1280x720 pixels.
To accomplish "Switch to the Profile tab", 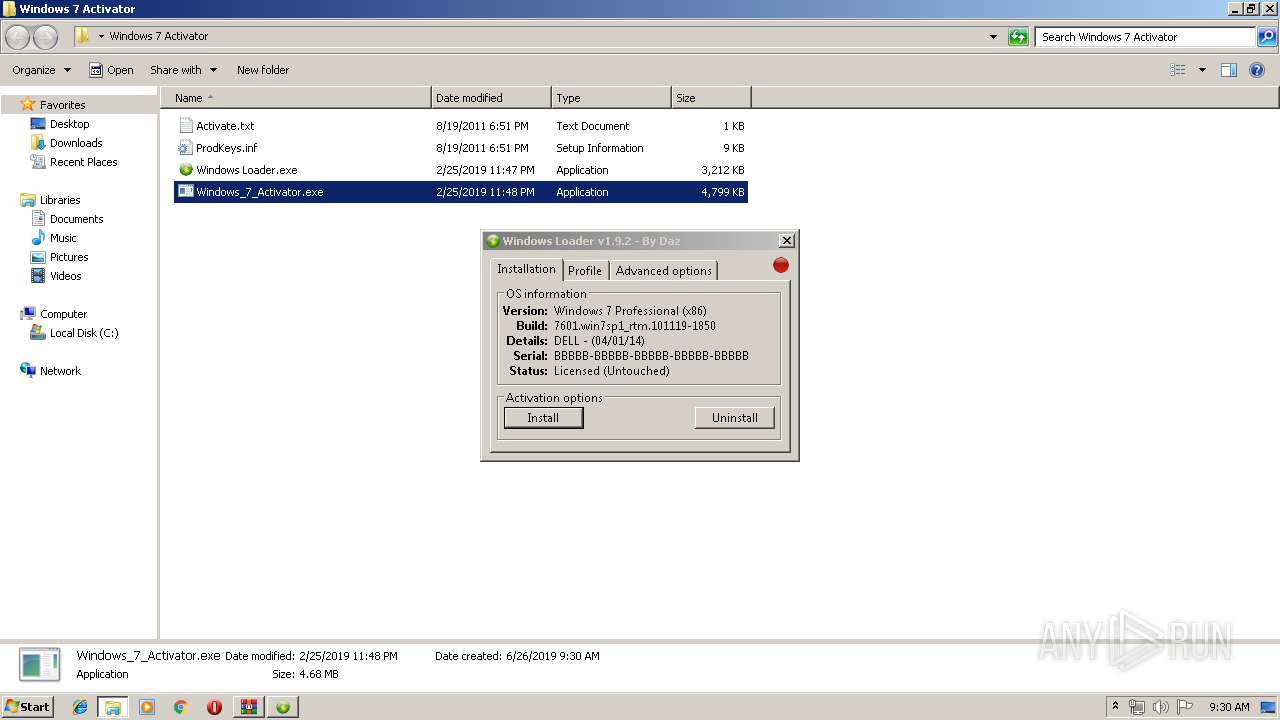I will 585,271.
